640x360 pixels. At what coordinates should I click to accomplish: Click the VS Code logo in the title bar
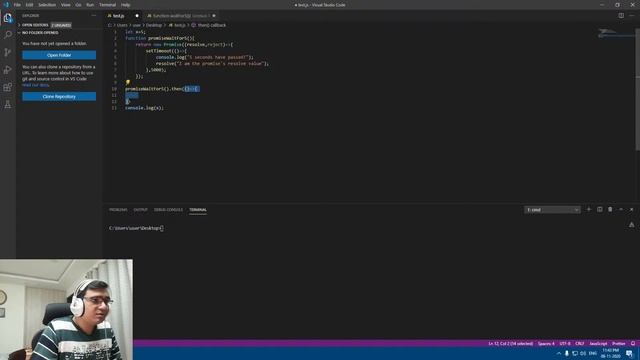point(6,5)
